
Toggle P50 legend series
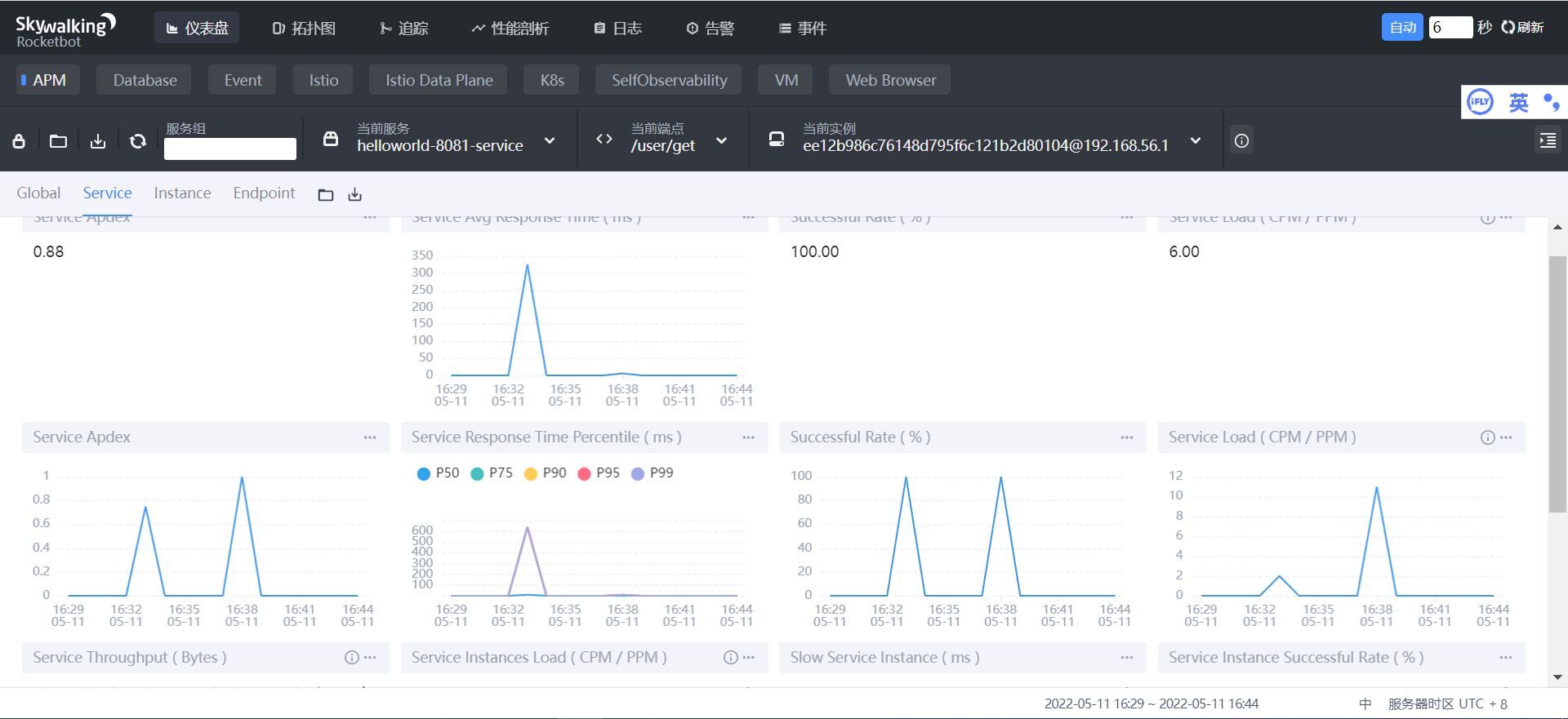(438, 473)
